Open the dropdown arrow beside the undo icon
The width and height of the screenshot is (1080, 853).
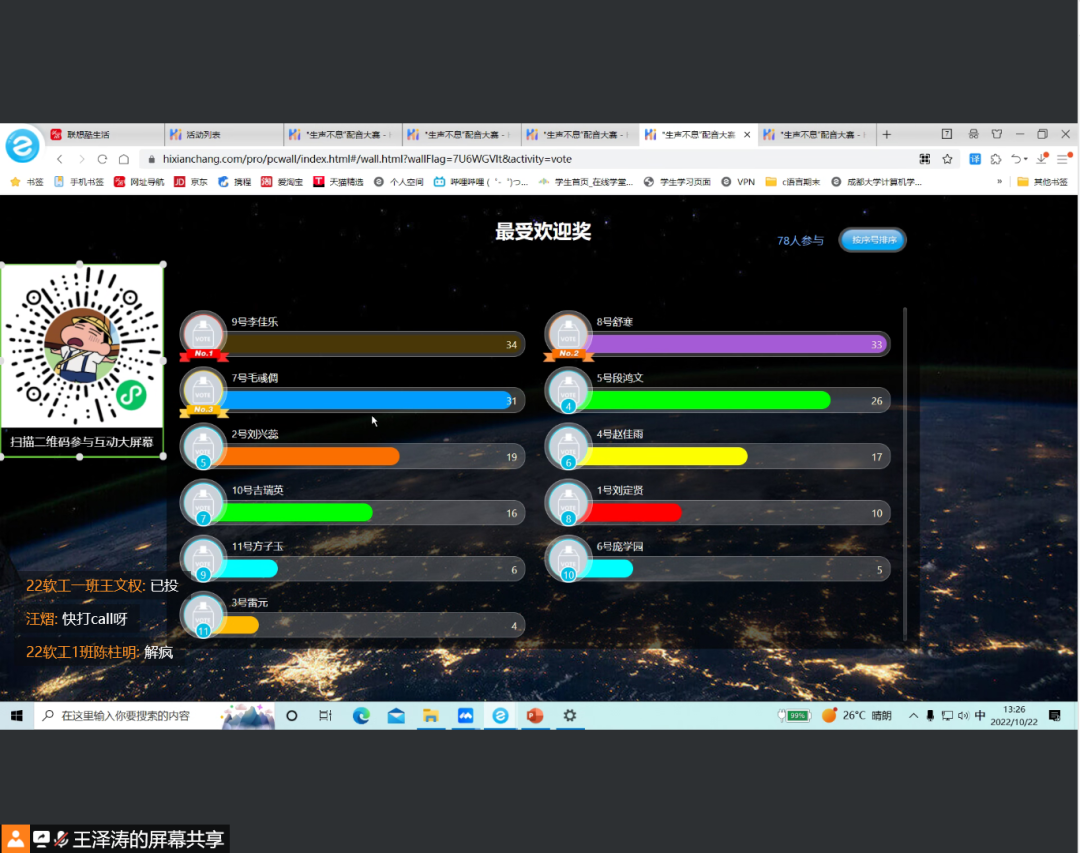(x=1025, y=159)
